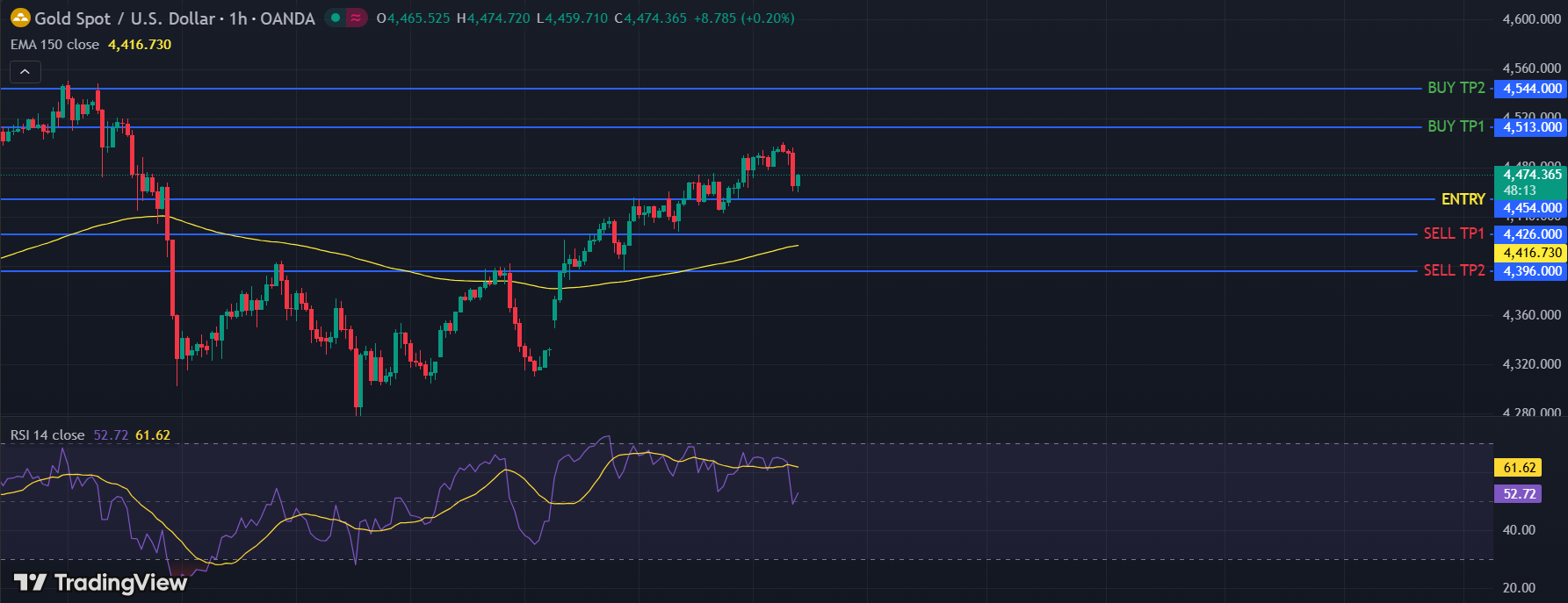
Task: Click the 4,396.000 price axis tag
Action: tap(1532, 271)
